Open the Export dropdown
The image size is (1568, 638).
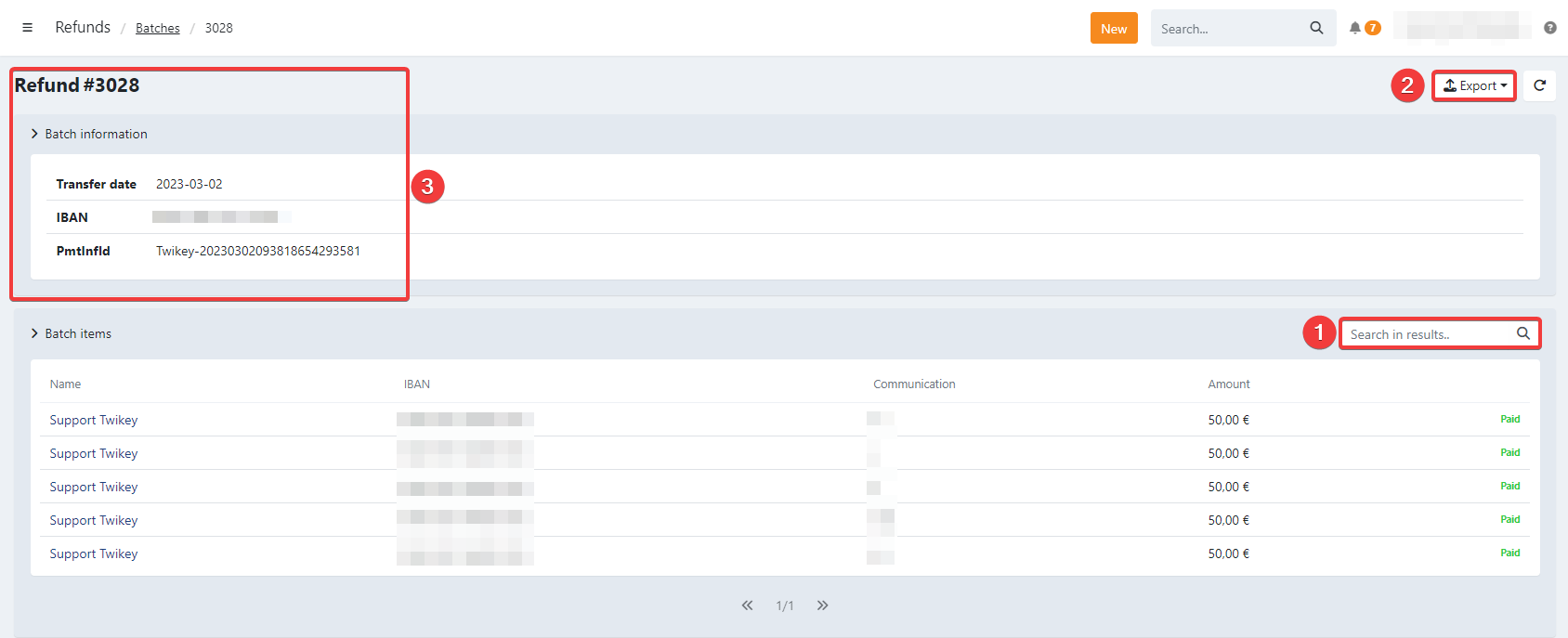[1474, 85]
